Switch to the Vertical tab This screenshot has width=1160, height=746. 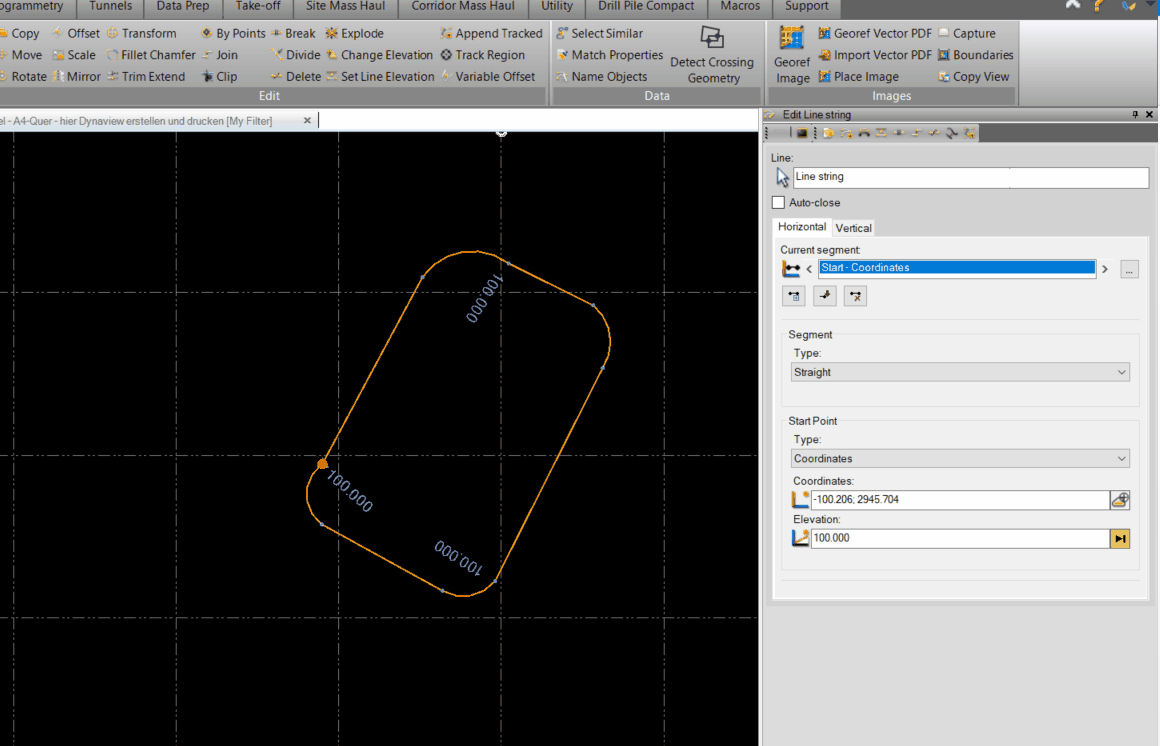(x=853, y=227)
